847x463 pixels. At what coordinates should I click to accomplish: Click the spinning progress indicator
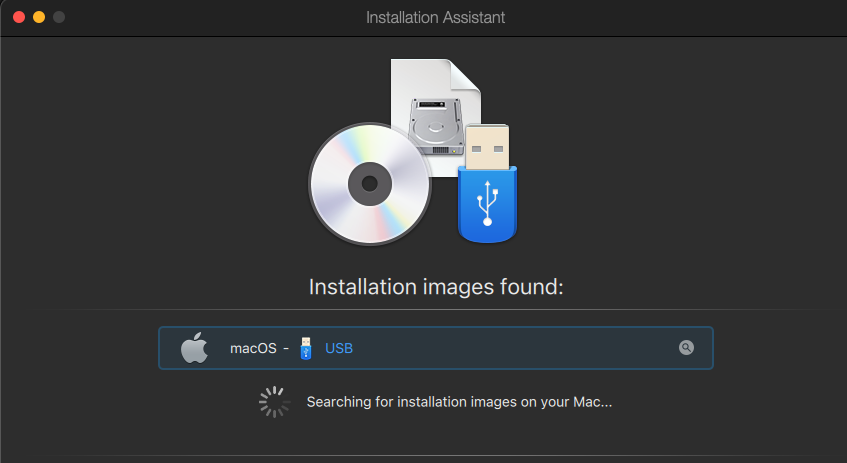pos(273,402)
